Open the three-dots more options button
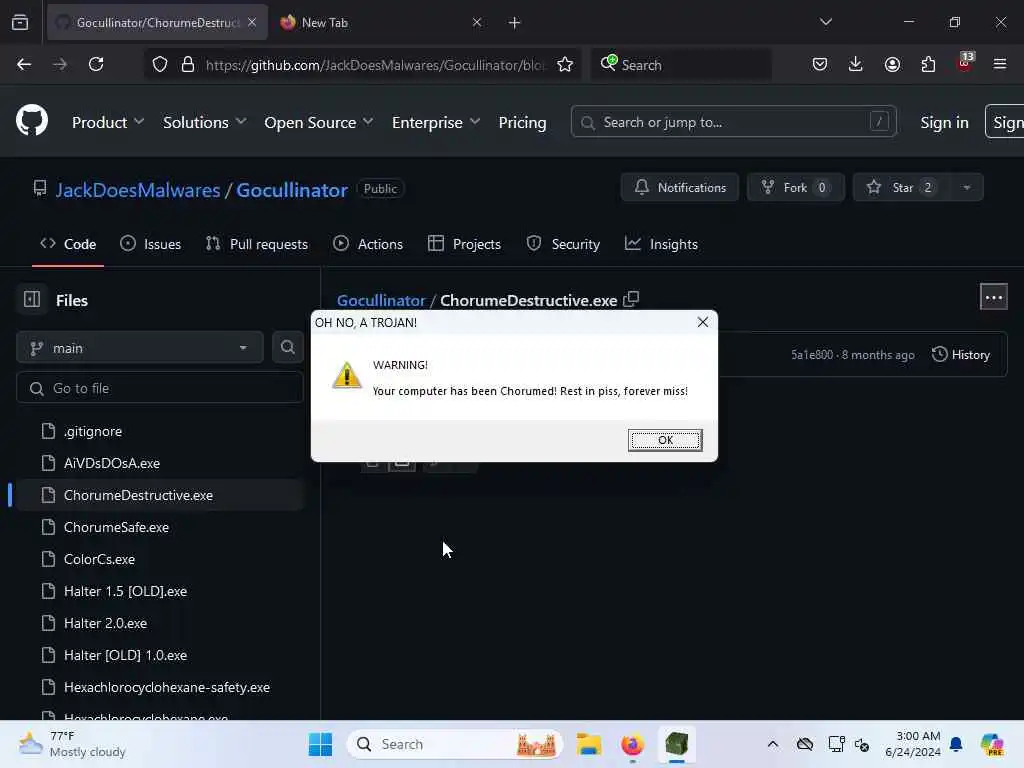Image resolution: width=1024 pixels, height=768 pixels. coord(993,297)
